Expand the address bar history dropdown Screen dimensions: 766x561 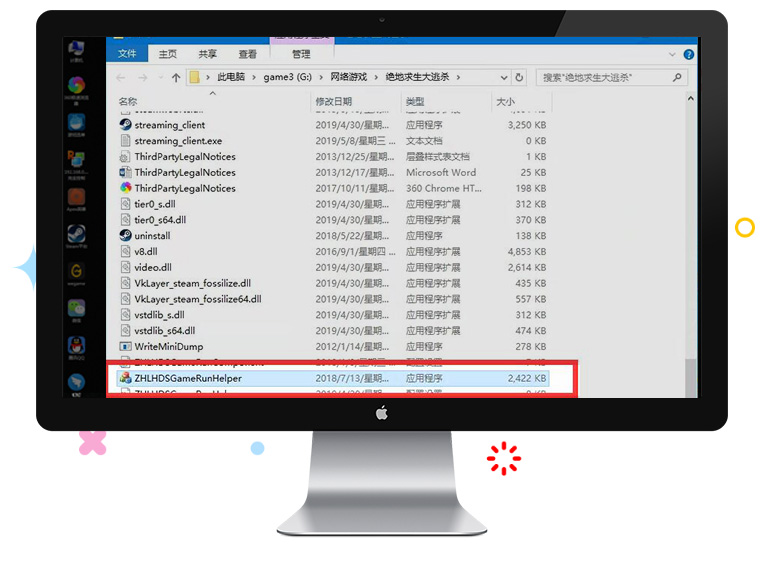point(504,77)
